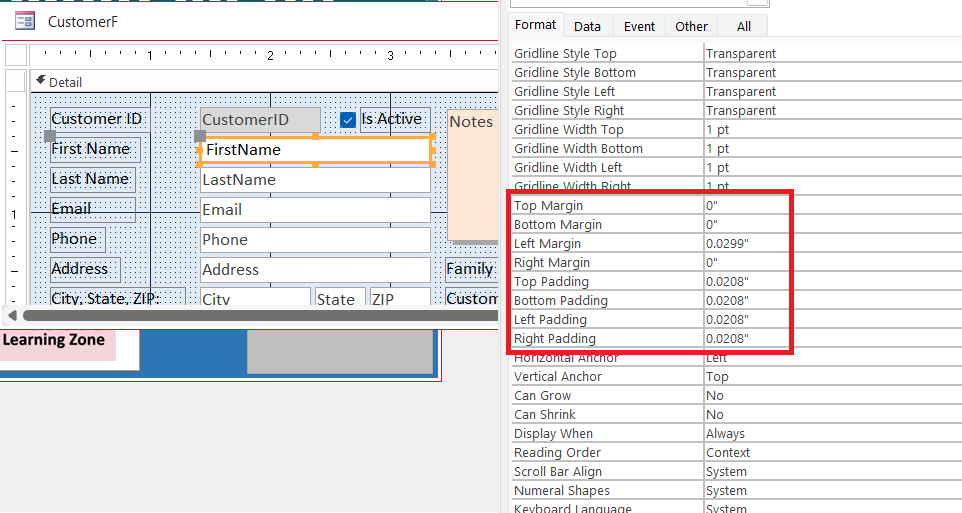Open the Event tab in Property Sheet

point(639,27)
